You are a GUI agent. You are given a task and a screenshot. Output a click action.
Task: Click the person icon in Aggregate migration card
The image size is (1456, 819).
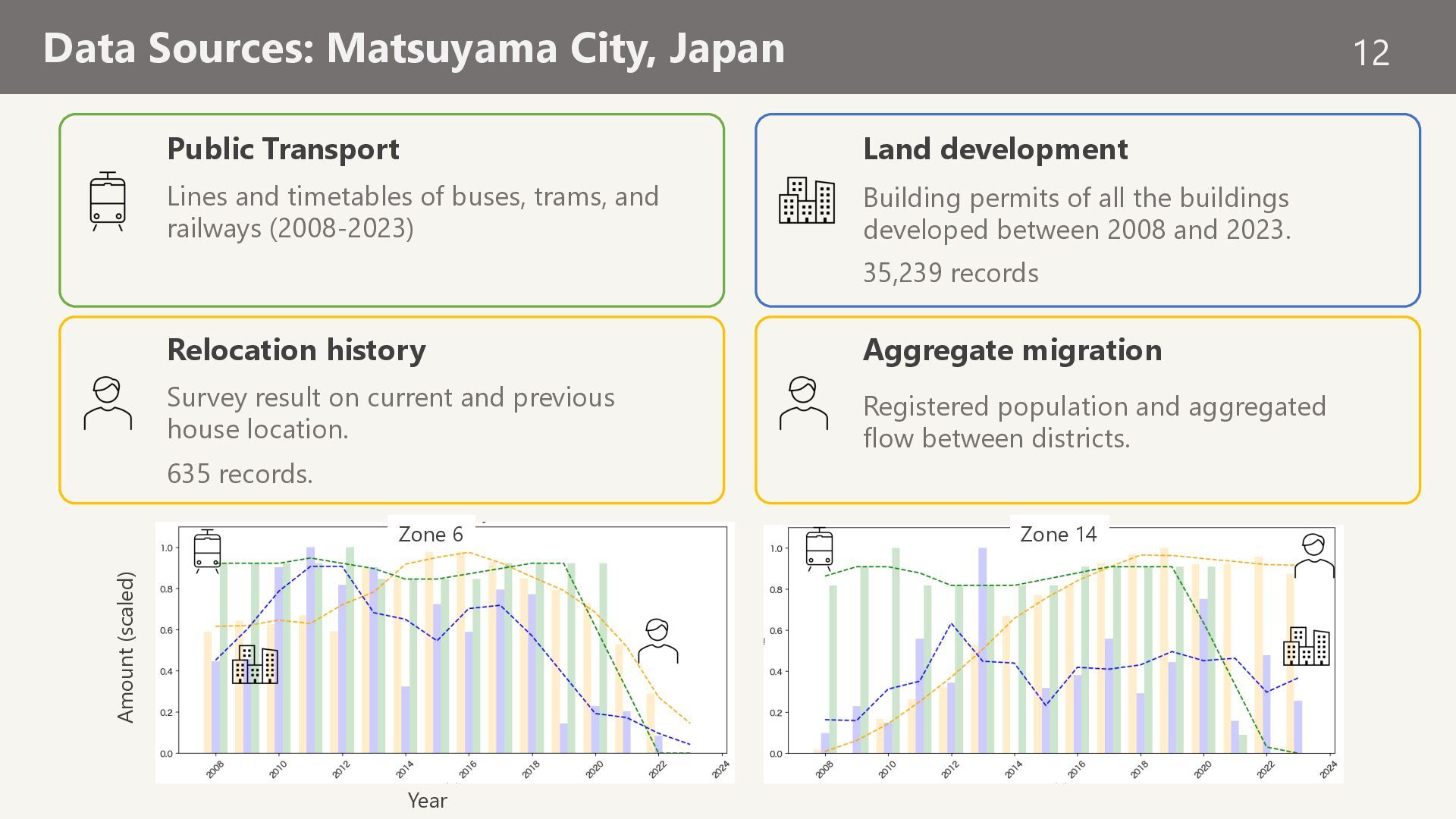coord(804,403)
